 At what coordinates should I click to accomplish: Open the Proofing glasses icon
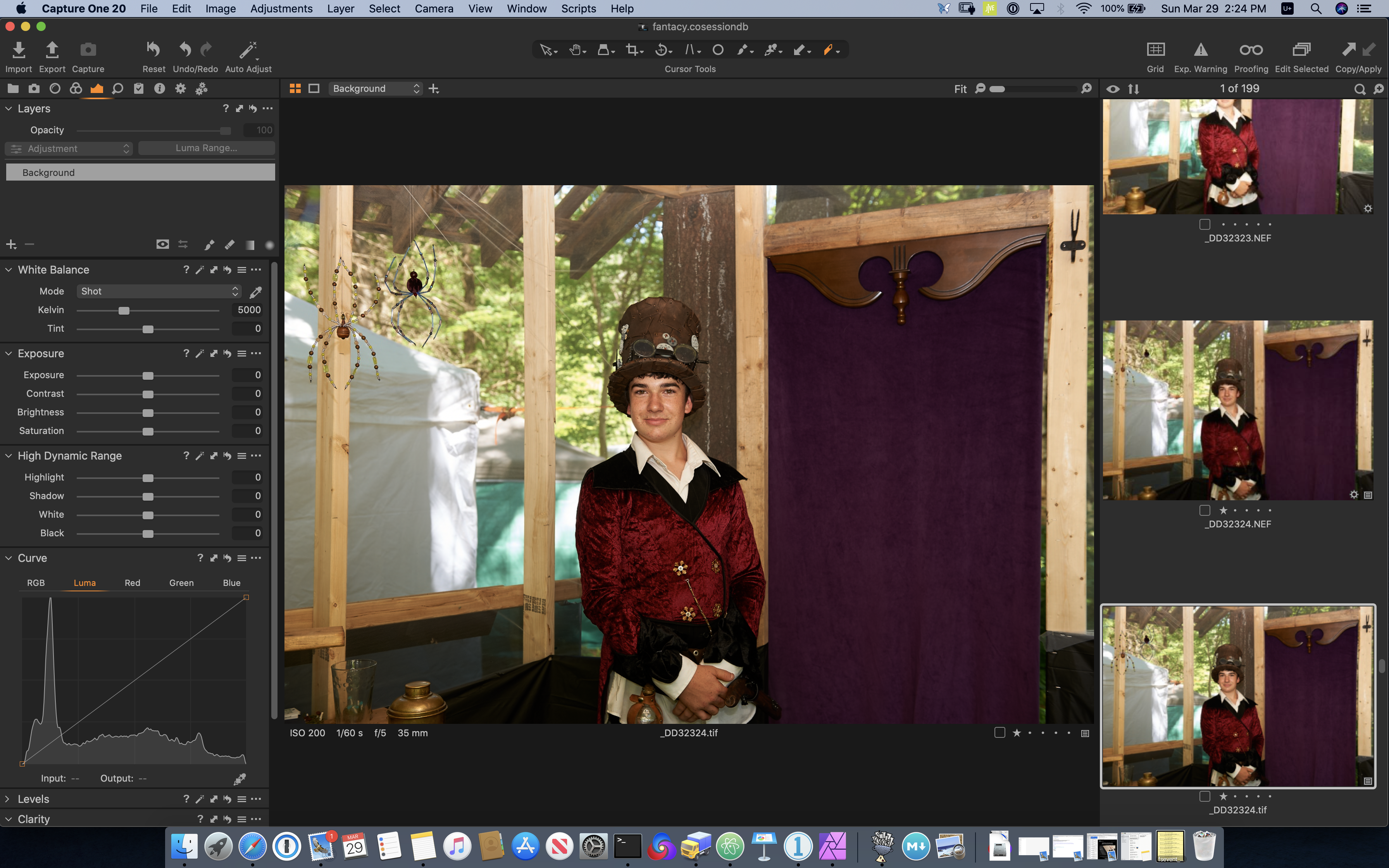tap(1251, 50)
